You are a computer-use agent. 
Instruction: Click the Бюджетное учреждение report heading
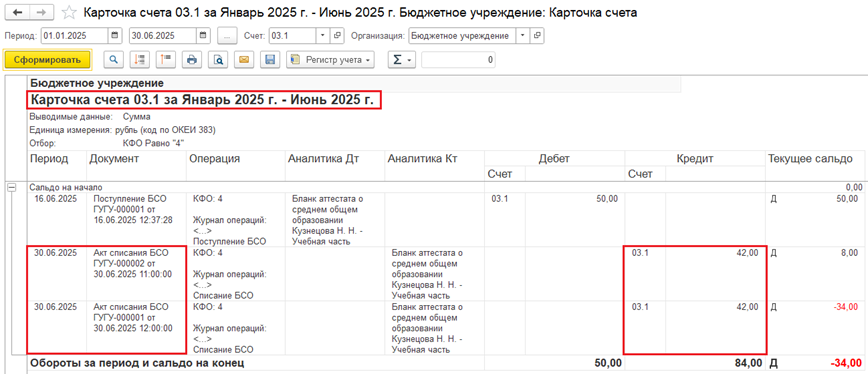click(97, 84)
